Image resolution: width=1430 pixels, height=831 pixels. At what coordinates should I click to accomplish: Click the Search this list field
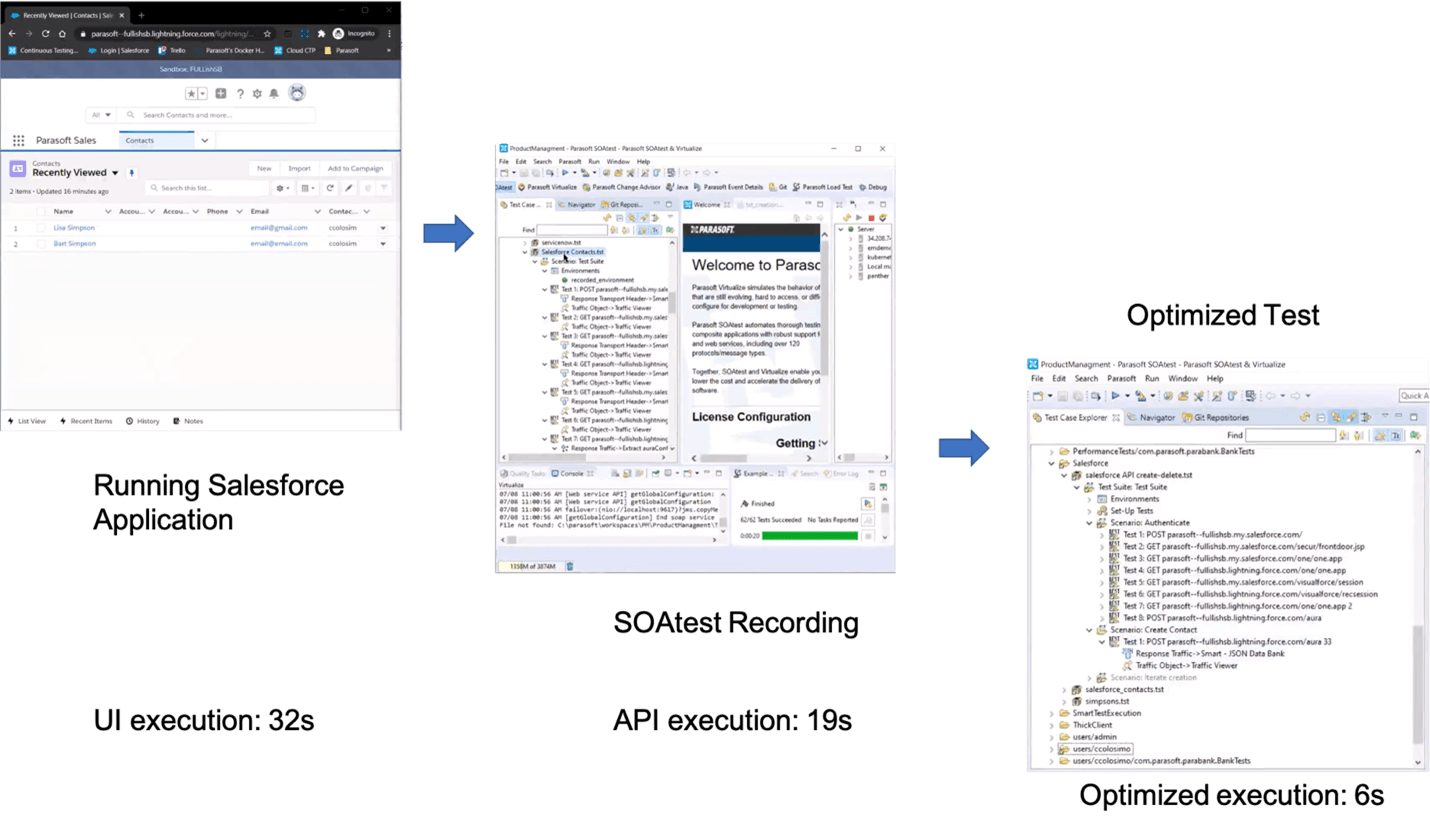[206, 188]
